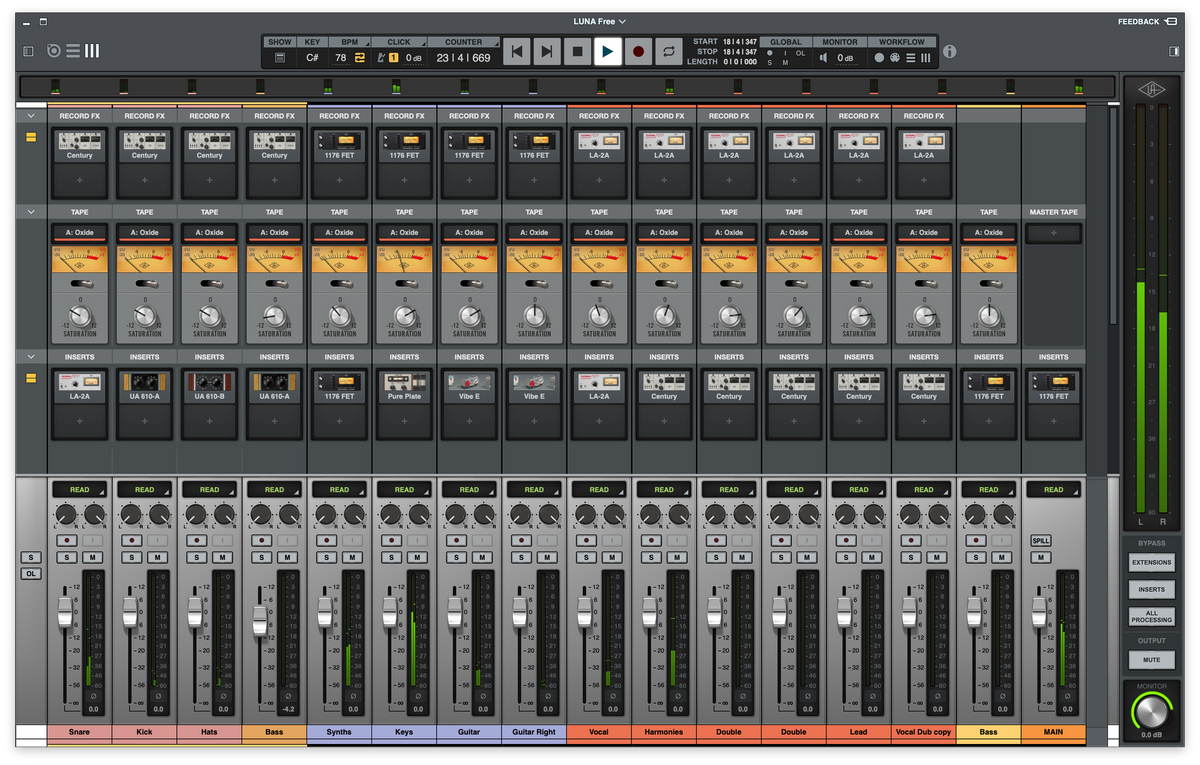Change A: Oxide tape type on Kick
This screenshot has width=1200, height=765.
point(145,233)
